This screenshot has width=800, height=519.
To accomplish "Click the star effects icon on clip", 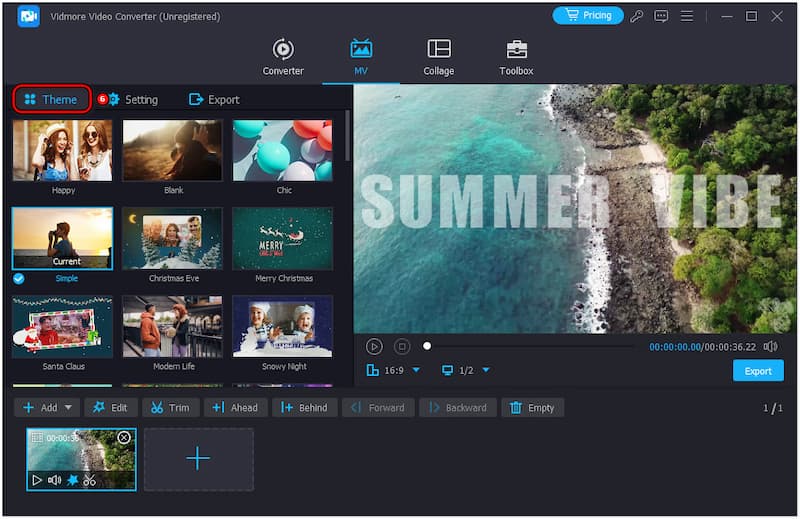I will pyautogui.click(x=72, y=480).
